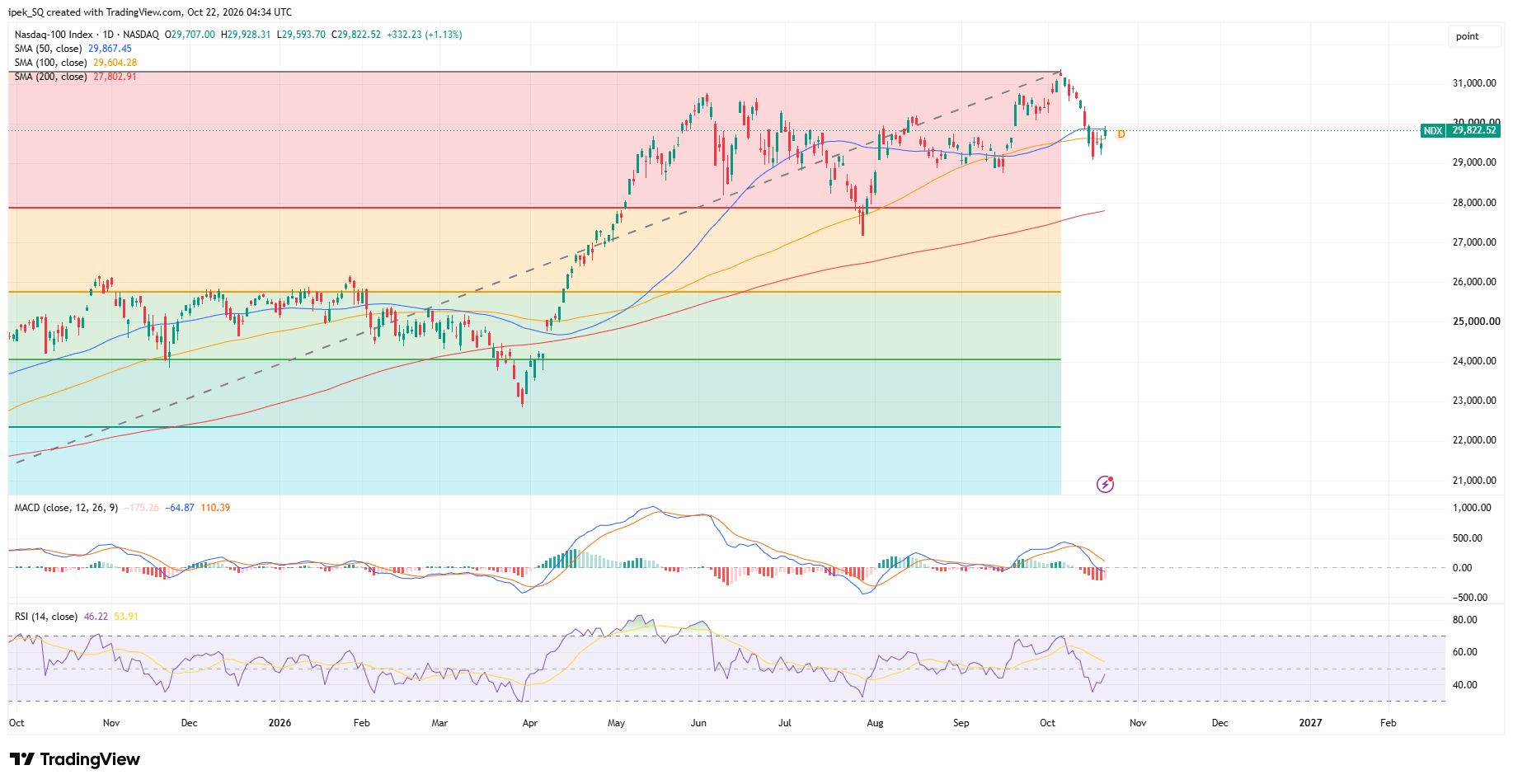Click the 25,000.00 price axis label
Screen dimensions: 1513x784
pos(1476,322)
